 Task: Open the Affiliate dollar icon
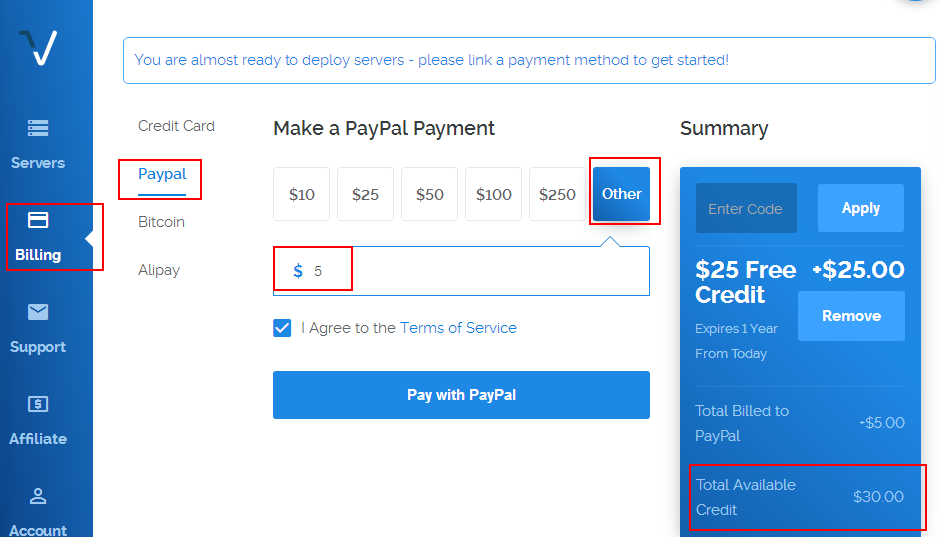pos(38,404)
